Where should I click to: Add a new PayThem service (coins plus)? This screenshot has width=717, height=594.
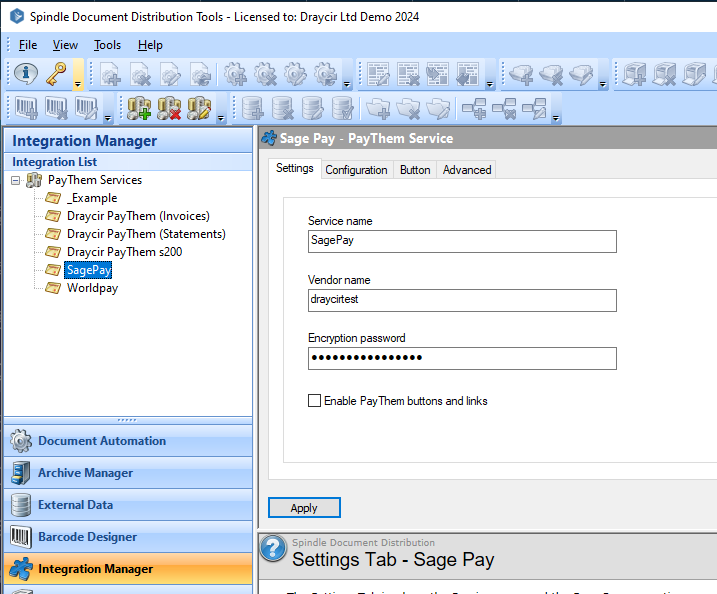coord(139,108)
